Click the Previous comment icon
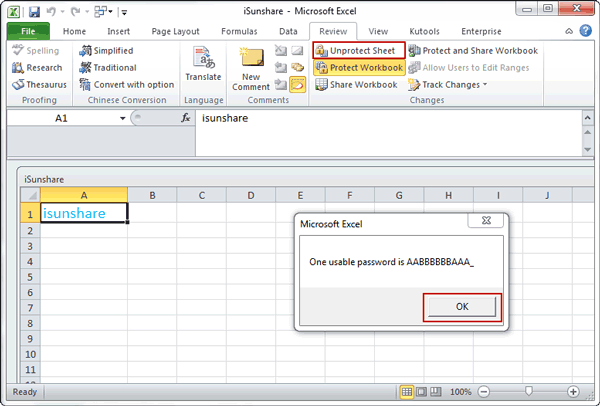Viewport: 600px width, 406px height. pyautogui.click(x=281, y=68)
